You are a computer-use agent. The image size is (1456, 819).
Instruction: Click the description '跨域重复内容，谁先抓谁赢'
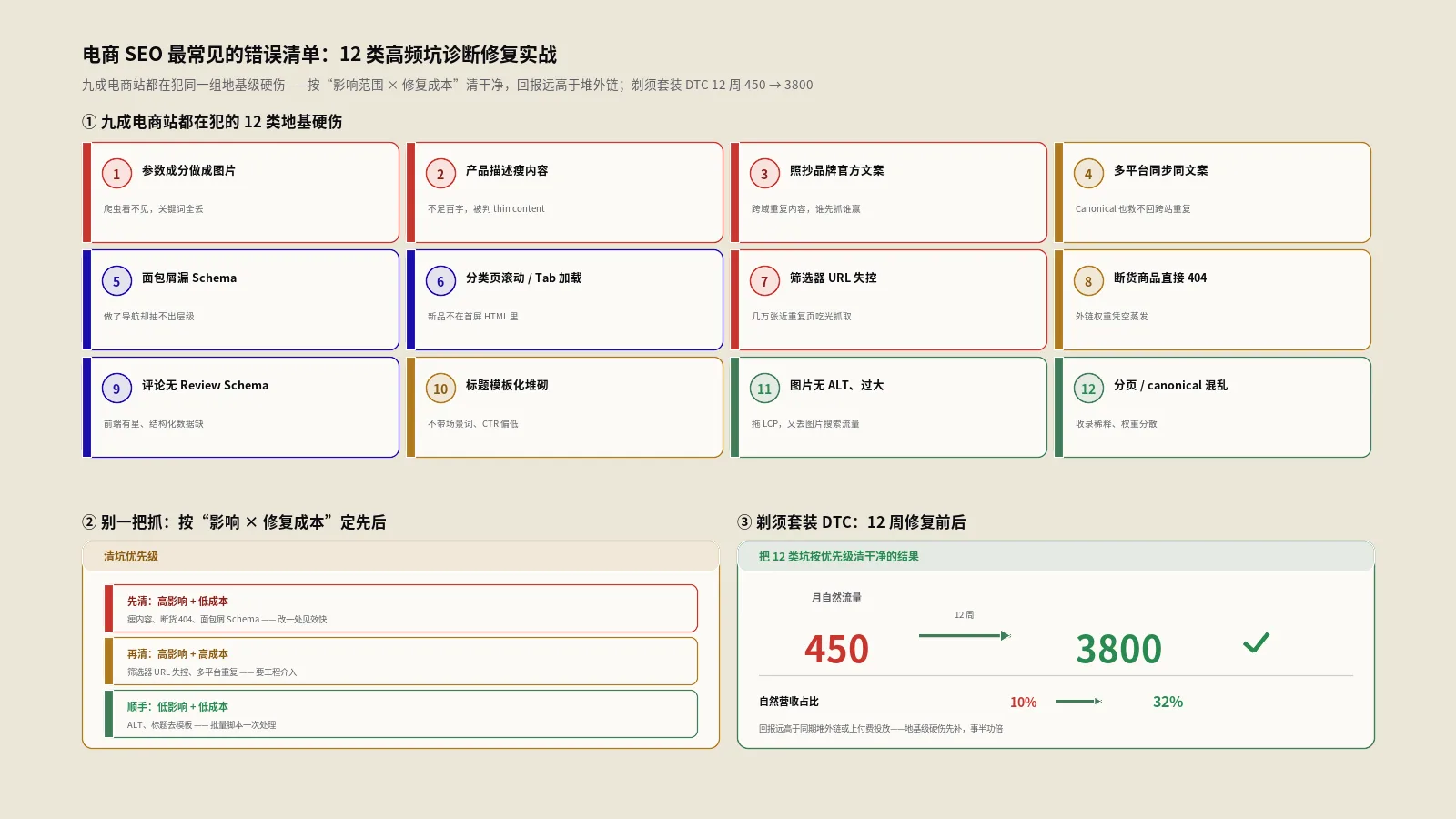805,208
